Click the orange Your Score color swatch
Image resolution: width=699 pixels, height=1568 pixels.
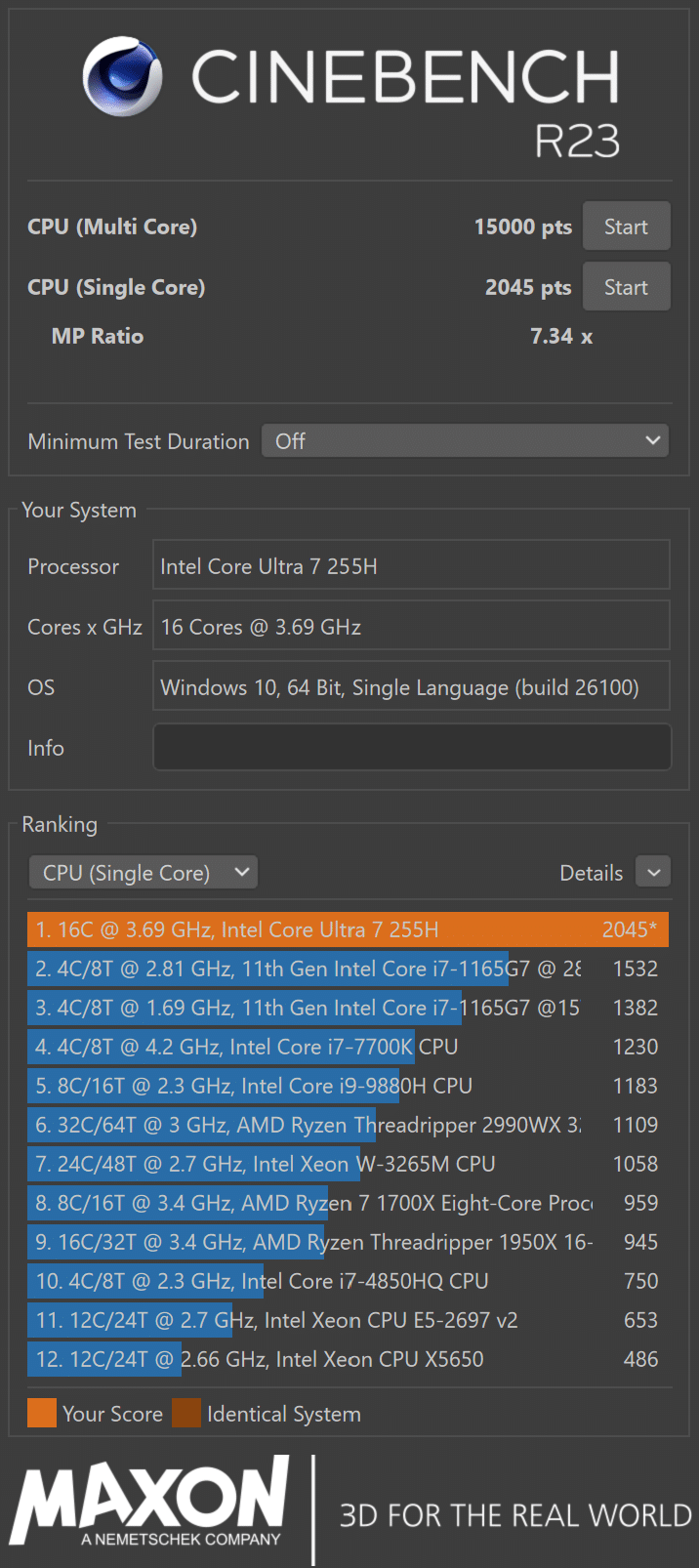42,1414
